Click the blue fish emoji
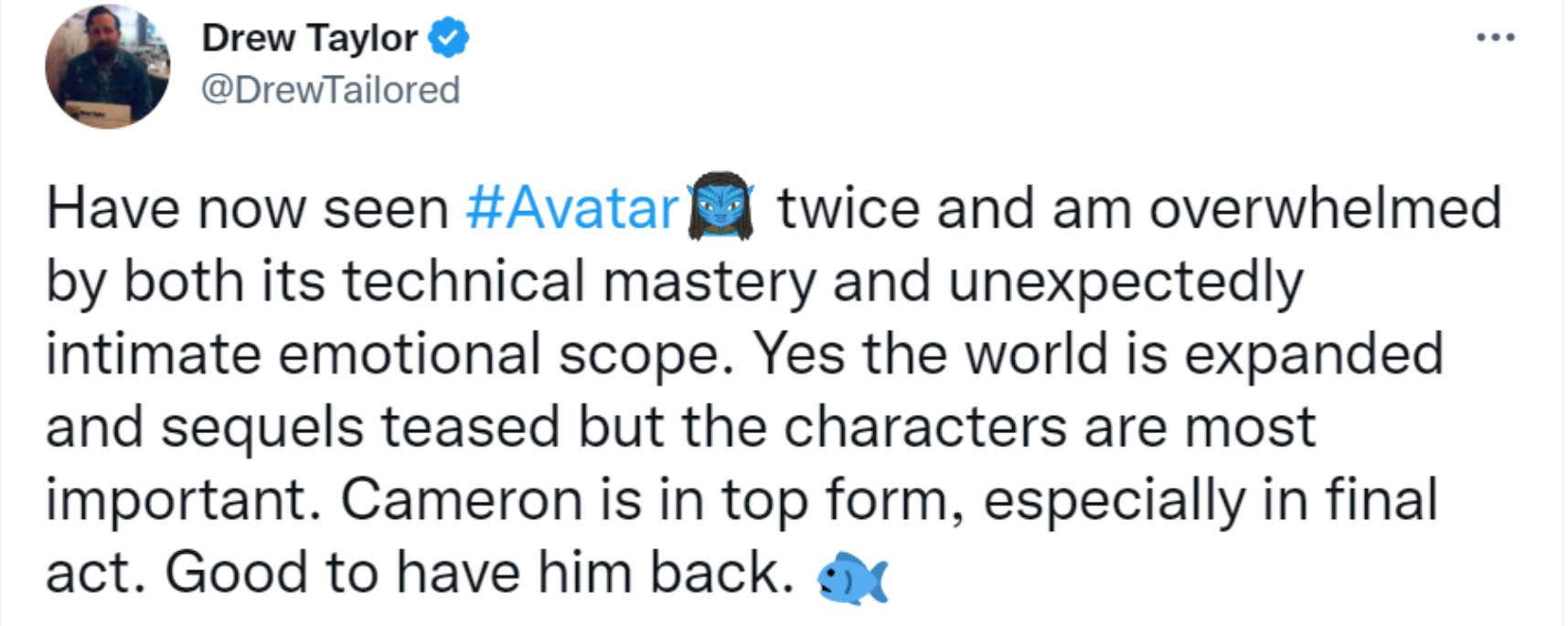 (852, 578)
